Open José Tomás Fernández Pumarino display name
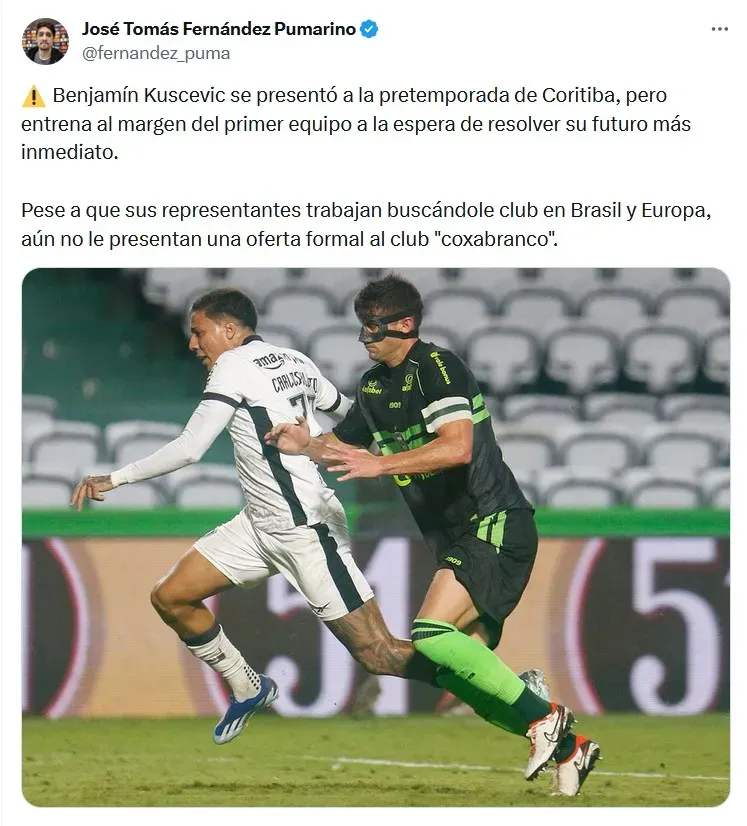The width and height of the screenshot is (747, 826). point(219,29)
